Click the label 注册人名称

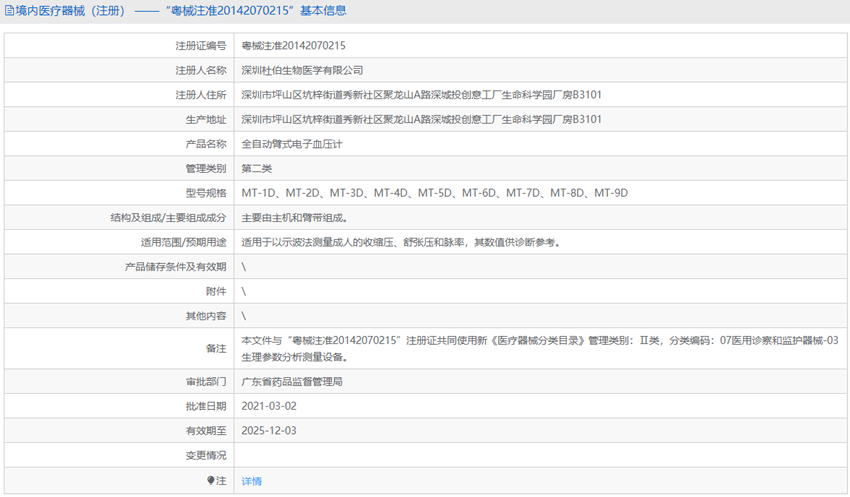201,70
